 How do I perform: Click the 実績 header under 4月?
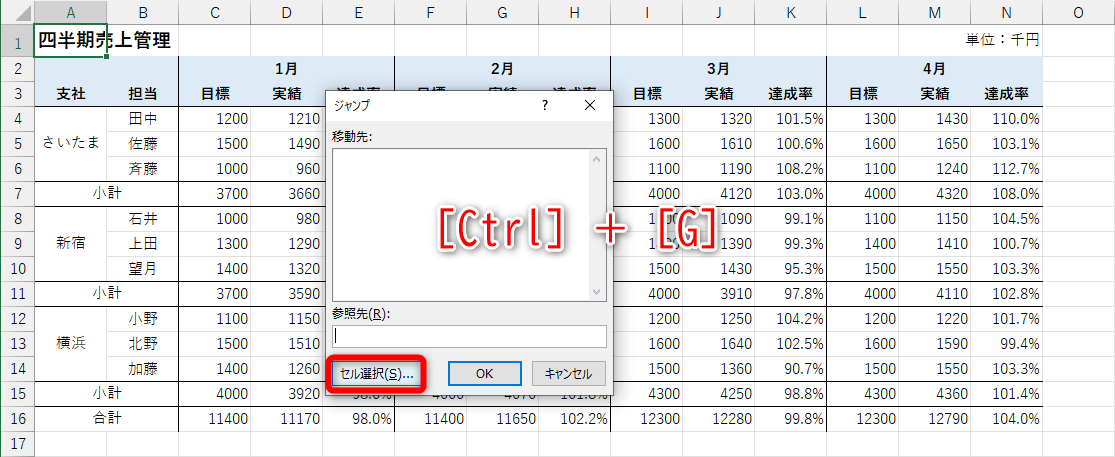coord(934,94)
